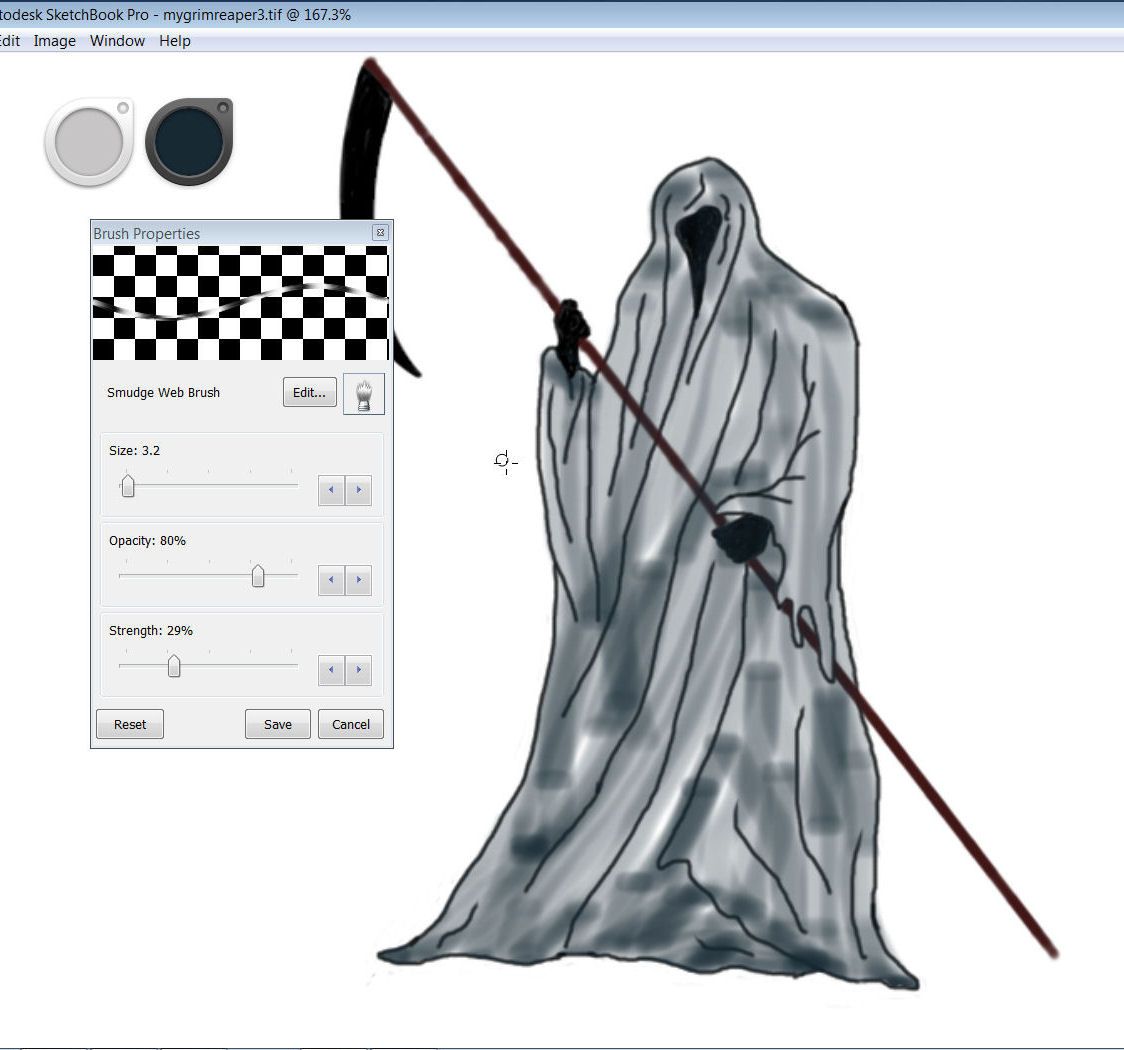Open the Window menu
This screenshot has width=1124, height=1050.
point(117,41)
